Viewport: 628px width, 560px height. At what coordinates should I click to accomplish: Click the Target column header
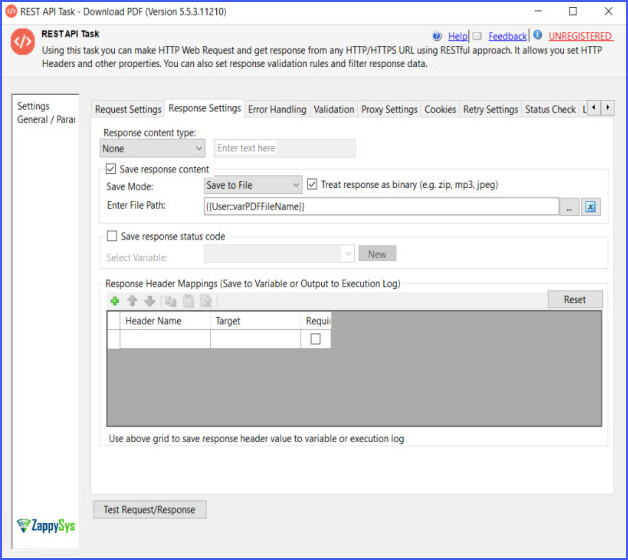(x=255, y=321)
